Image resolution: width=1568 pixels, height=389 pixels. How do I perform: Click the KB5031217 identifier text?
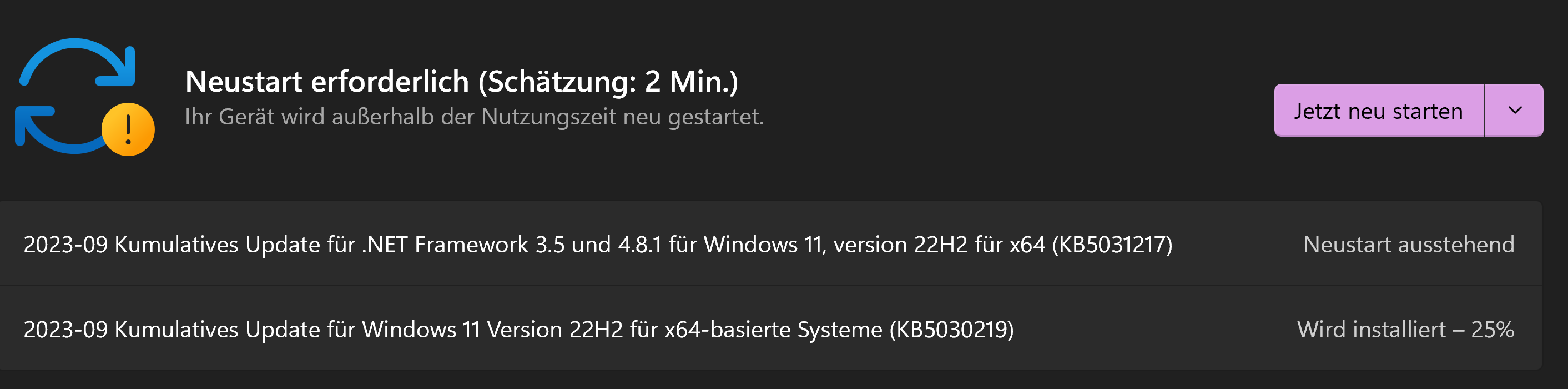tap(1112, 245)
